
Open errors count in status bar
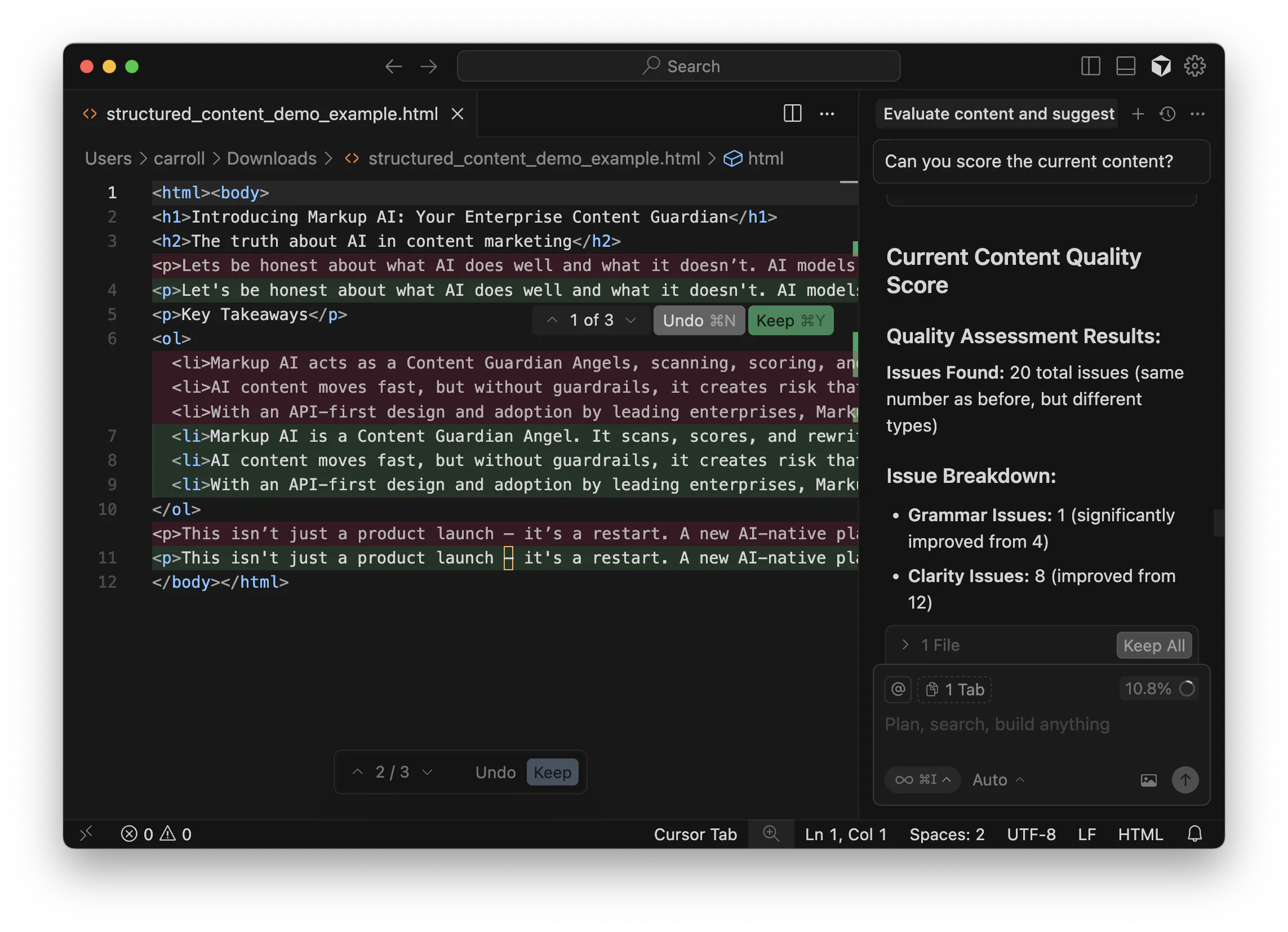[137, 835]
